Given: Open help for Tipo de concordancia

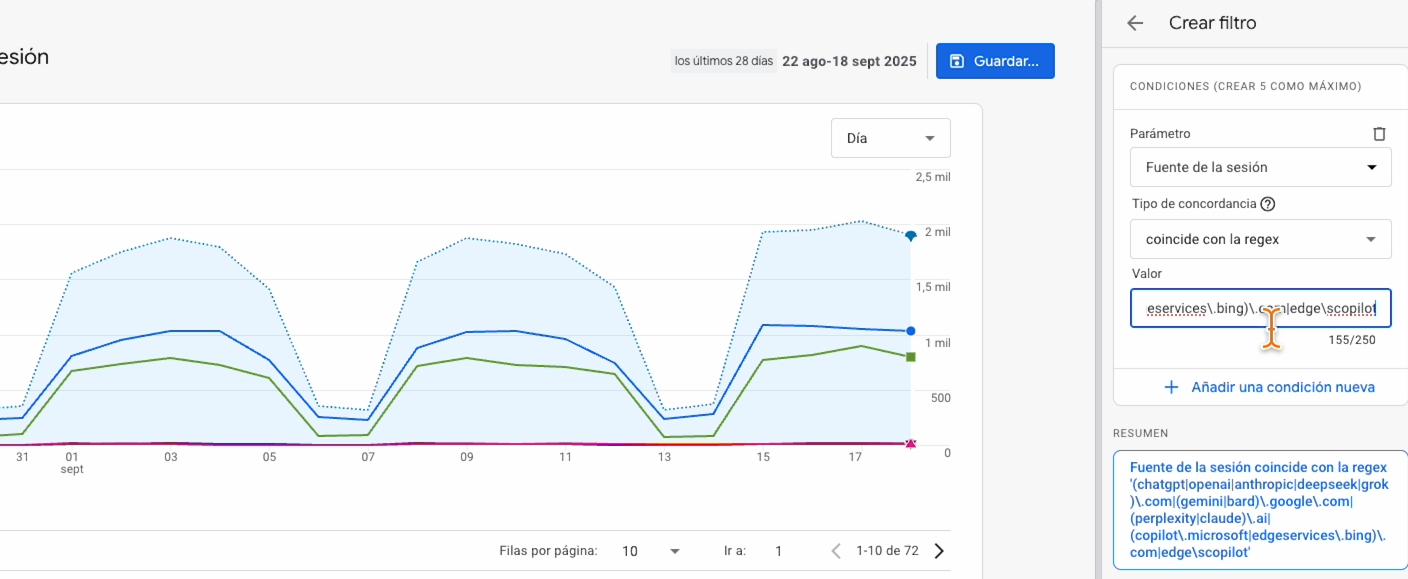Looking at the screenshot, I should [1268, 204].
